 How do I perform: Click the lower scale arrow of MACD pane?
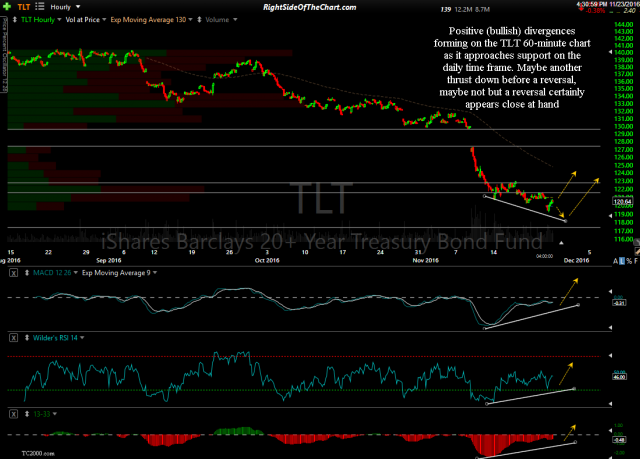point(611,327)
